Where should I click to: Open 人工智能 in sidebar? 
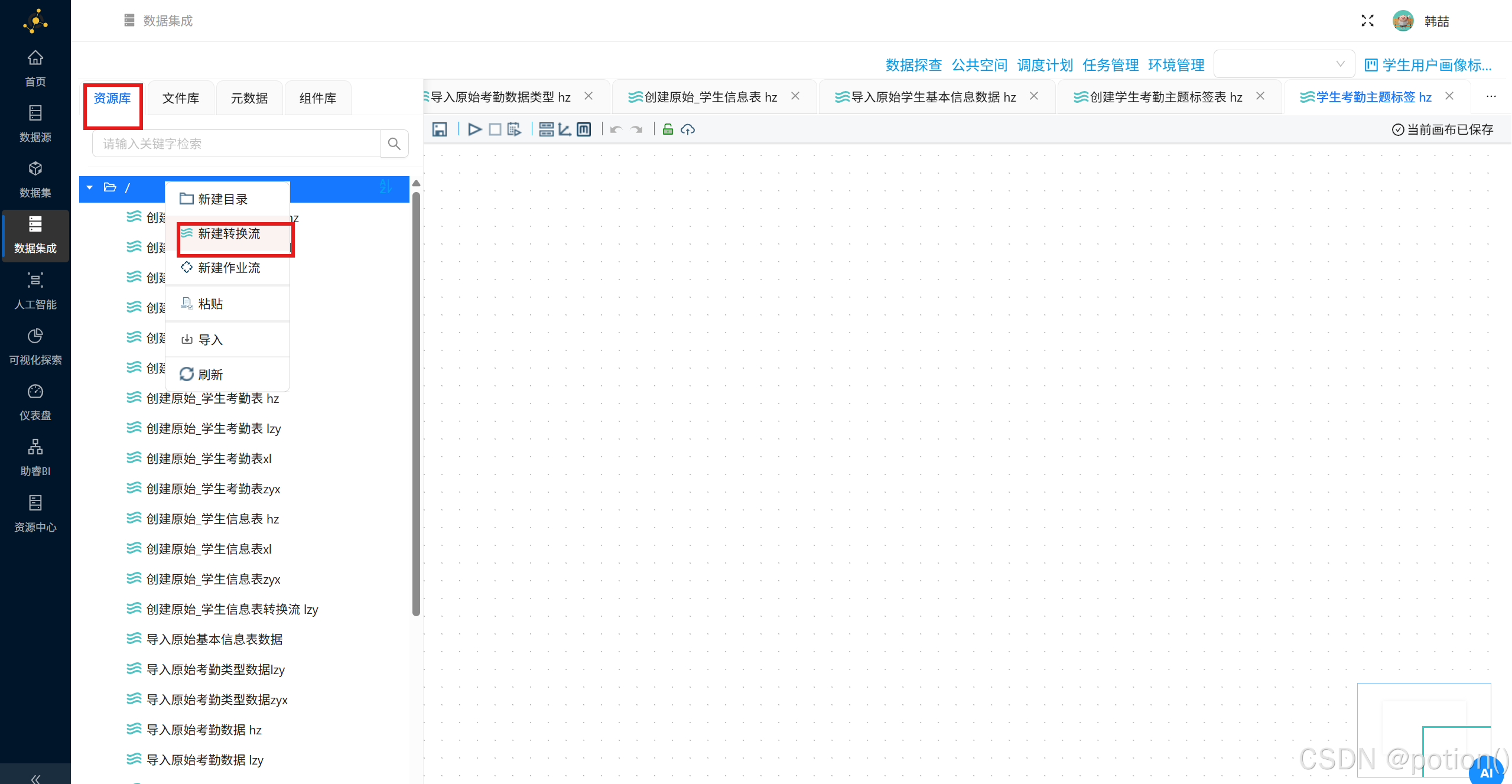(35, 291)
